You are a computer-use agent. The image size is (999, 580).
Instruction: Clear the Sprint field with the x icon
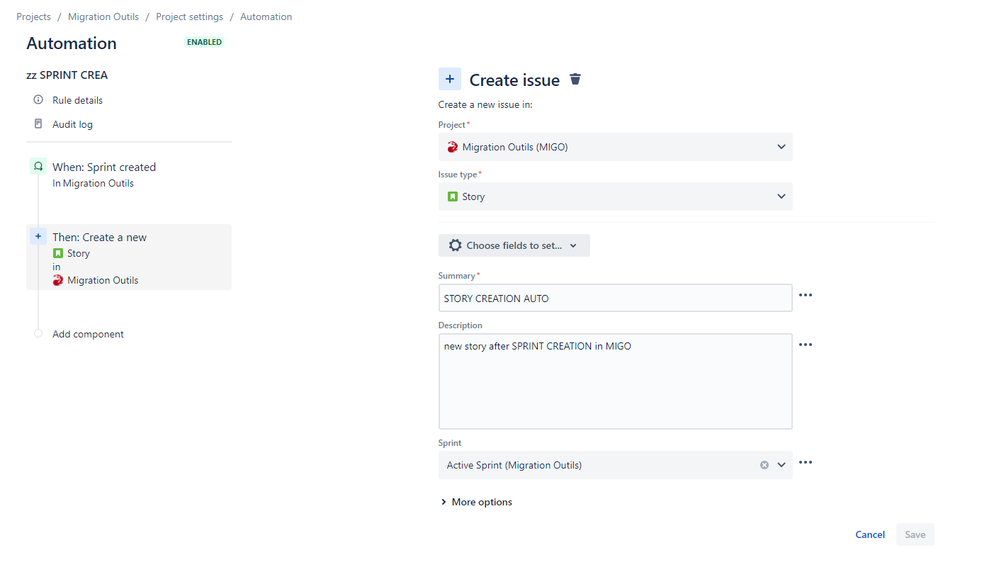(x=764, y=465)
